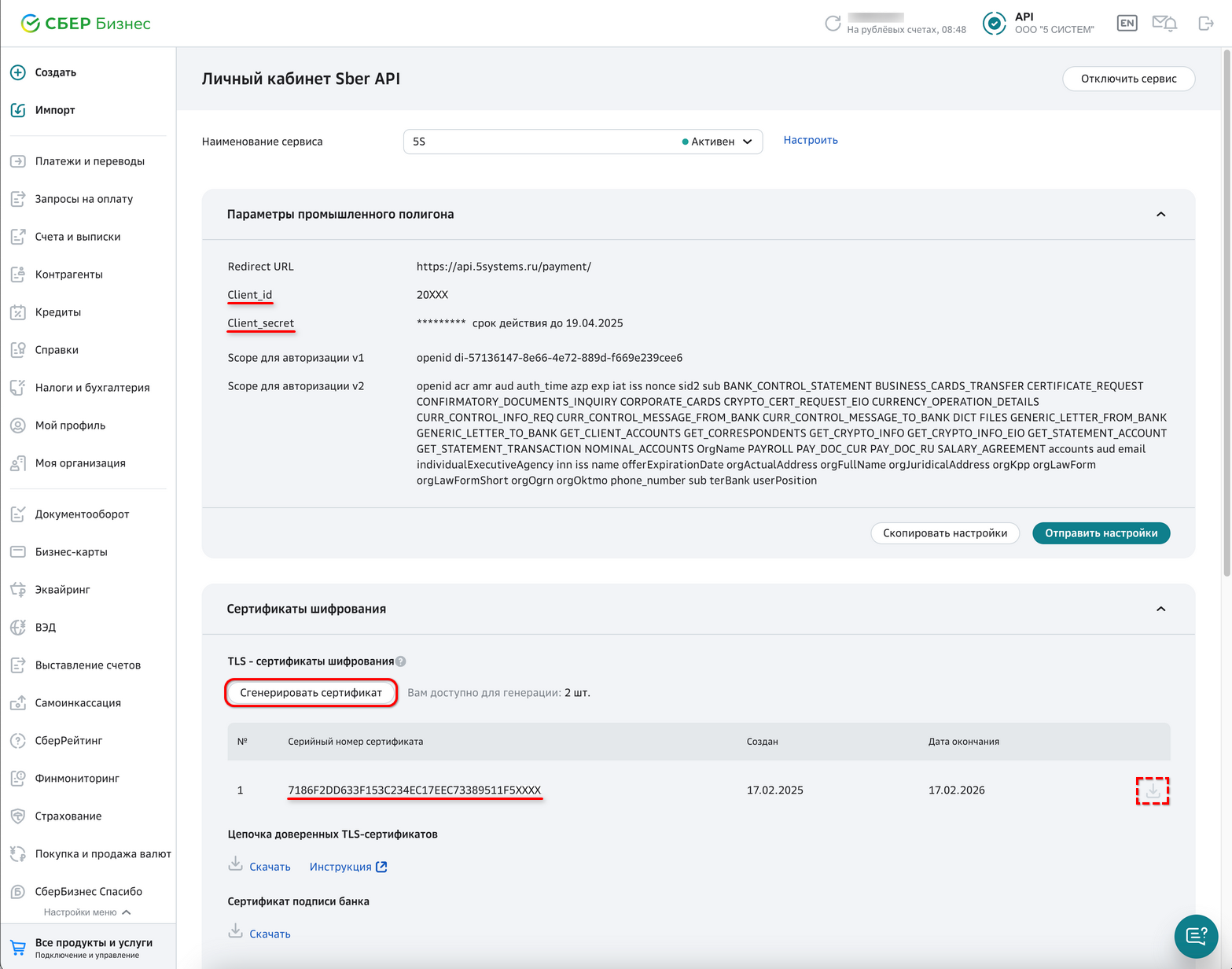The width and height of the screenshot is (1232, 969).
Task: Click Отключить сервис button
Action: coord(1128,79)
